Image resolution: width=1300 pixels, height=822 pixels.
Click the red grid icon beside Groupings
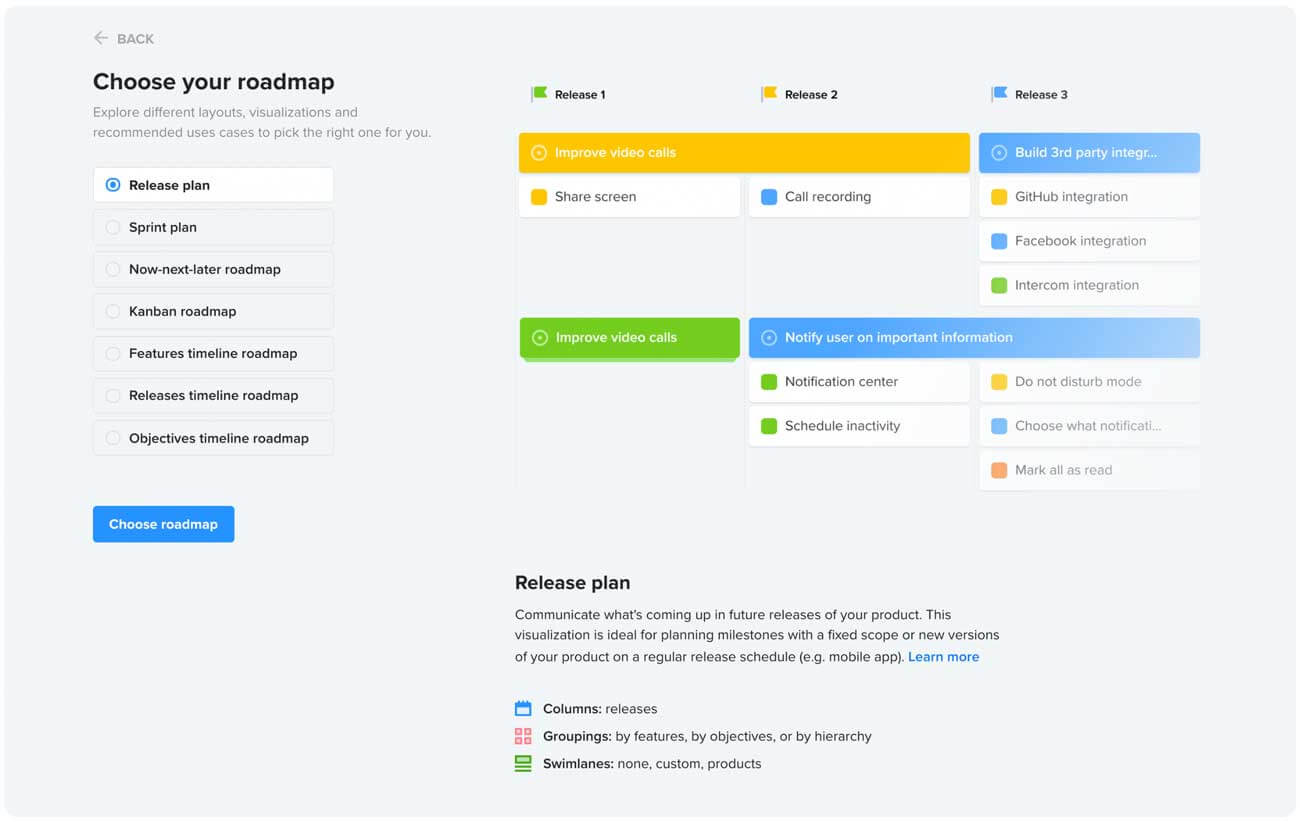[x=523, y=736]
